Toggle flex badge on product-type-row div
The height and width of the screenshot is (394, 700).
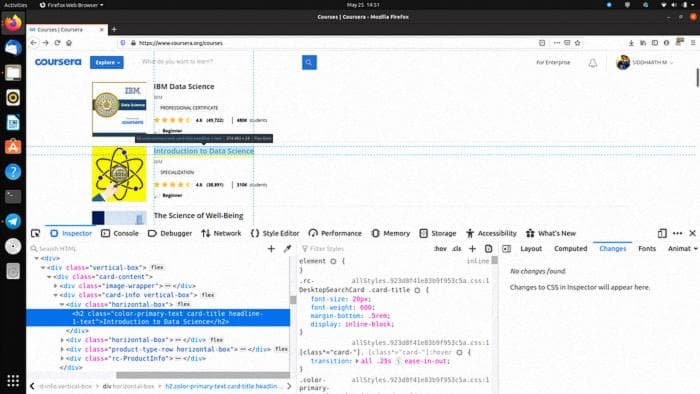tap(281, 349)
